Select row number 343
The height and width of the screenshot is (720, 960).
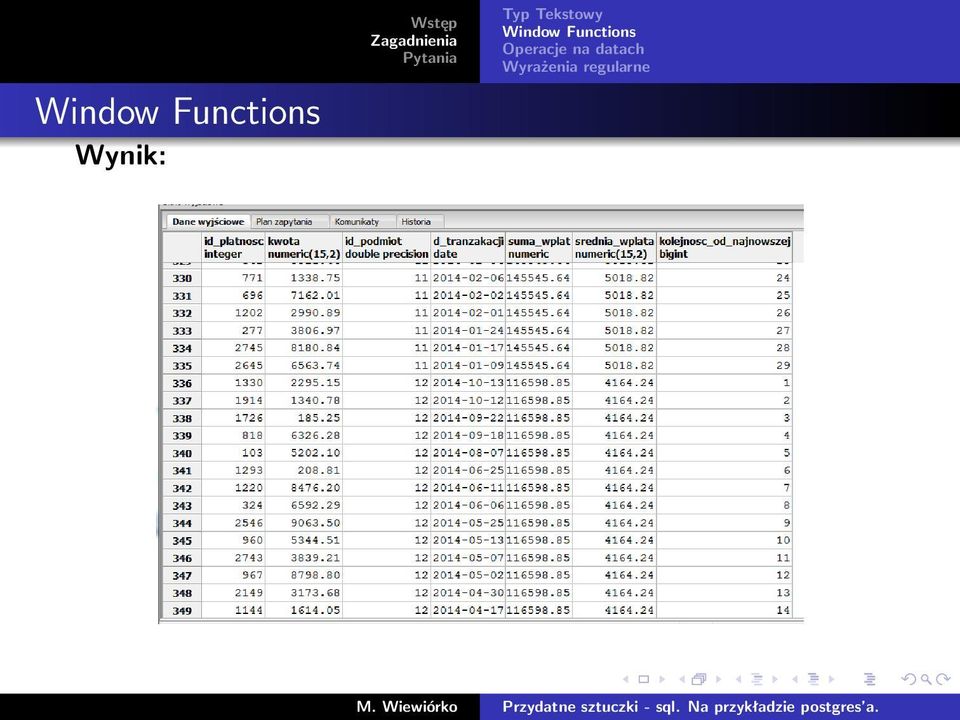pos(182,506)
